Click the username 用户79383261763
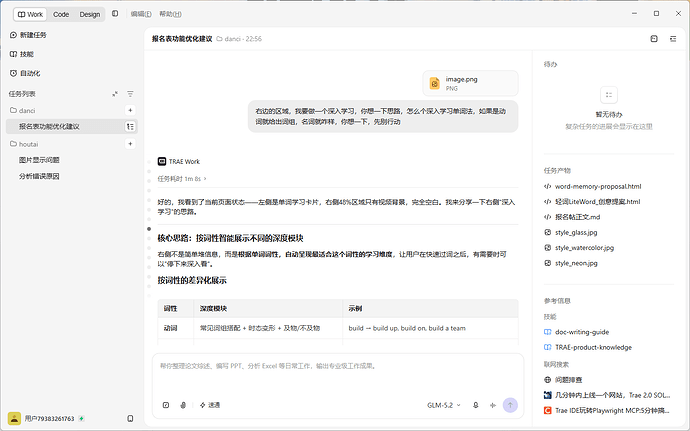 click(x=49, y=419)
